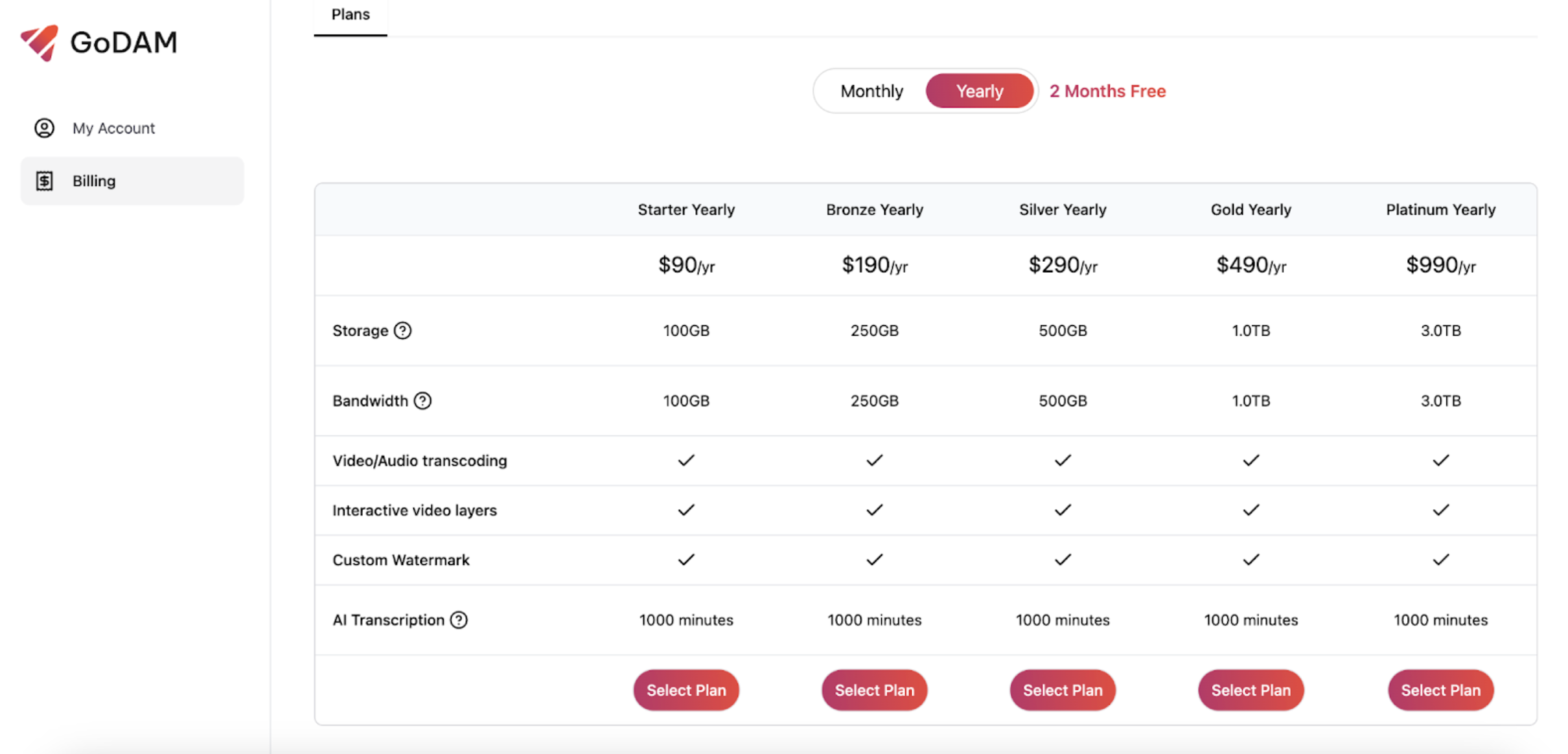Click the Platinum Yearly $990/yr price
This screenshot has height=754, width=1568.
click(x=1440, y=265)
